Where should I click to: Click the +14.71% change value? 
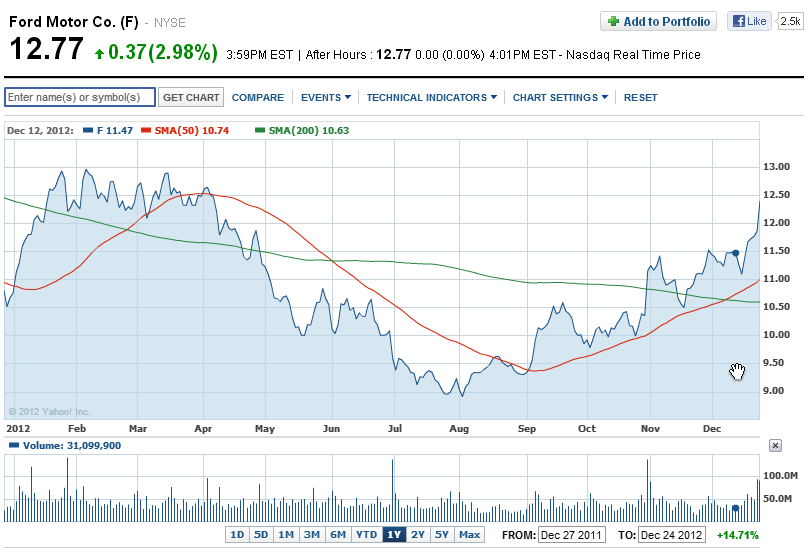click(738, 535)
